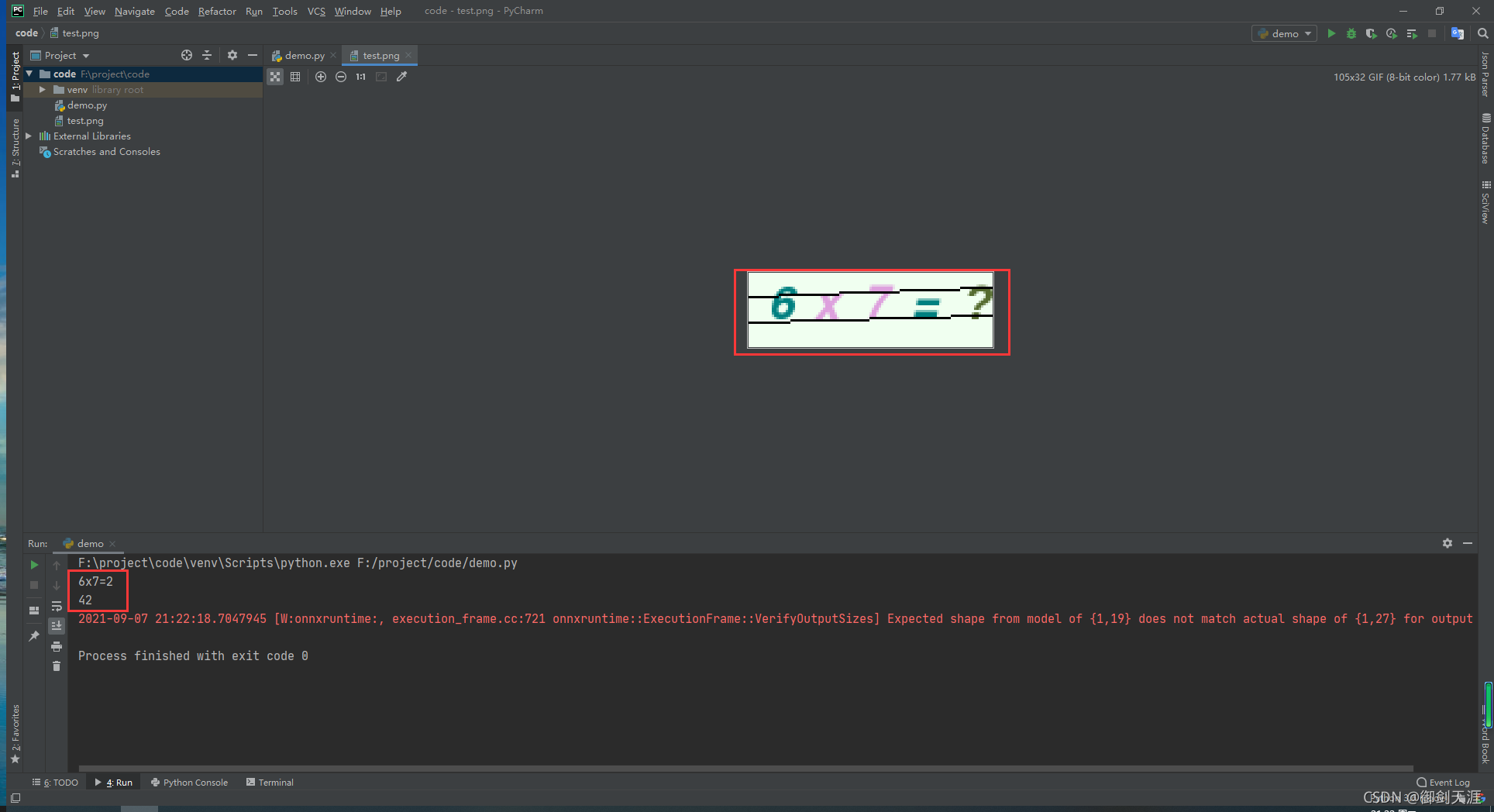Close the demo.py editor tab
Viewport: 1494px width, 812px height.
click(333, 55)
